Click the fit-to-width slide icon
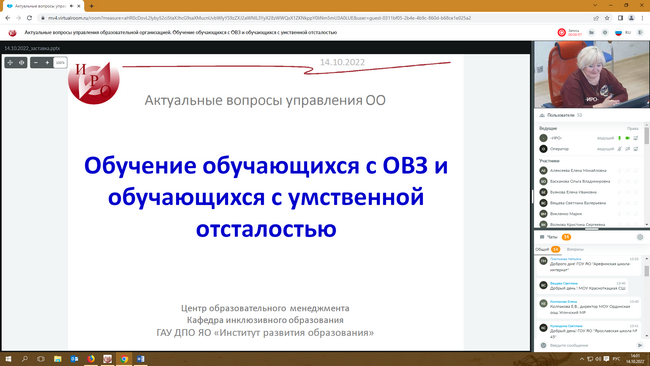Screen dimensions: 650x366 click(22, 63)
